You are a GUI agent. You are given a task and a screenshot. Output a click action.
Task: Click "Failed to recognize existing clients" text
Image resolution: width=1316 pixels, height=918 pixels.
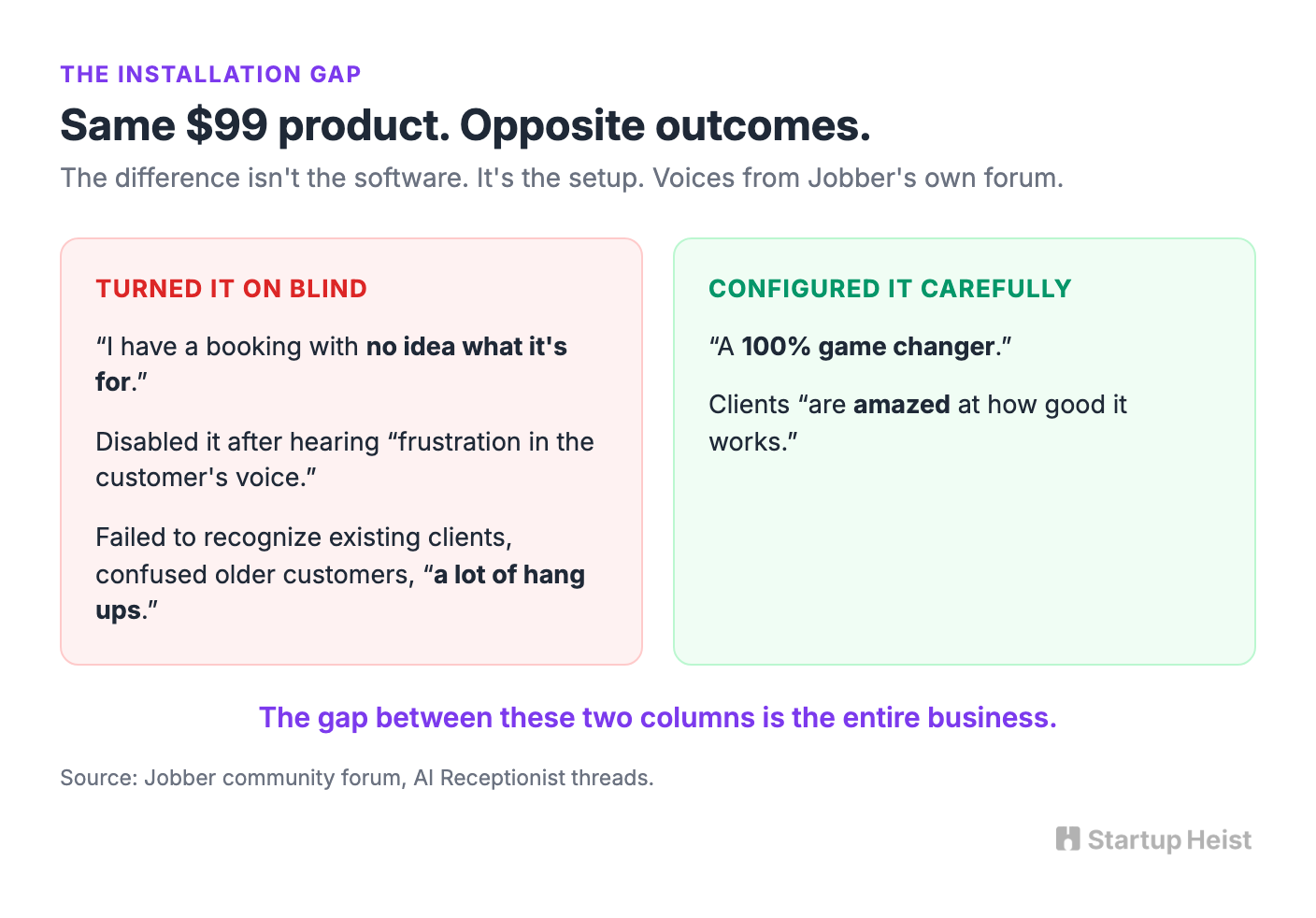point(304,538)
